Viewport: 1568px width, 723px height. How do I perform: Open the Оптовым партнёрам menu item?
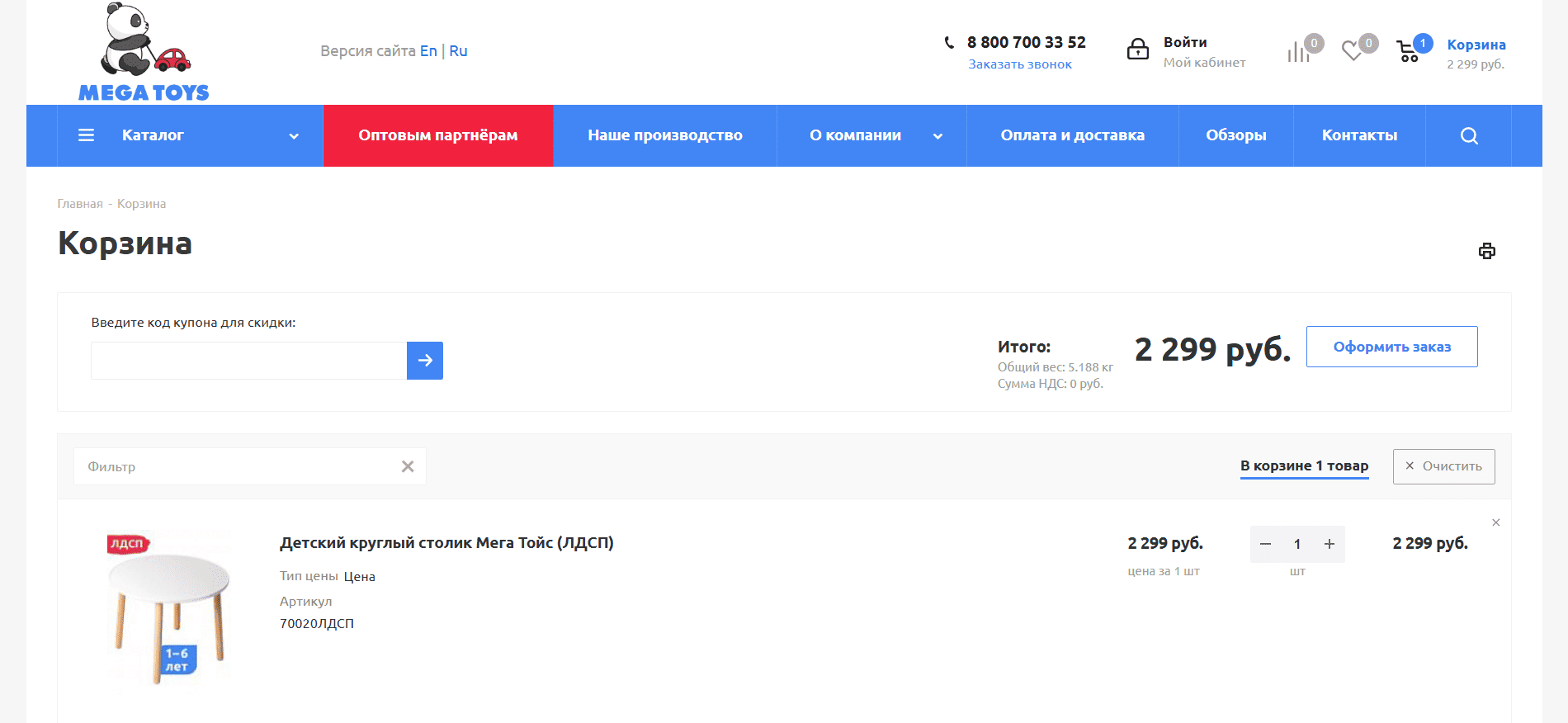(x=438, y=136)
